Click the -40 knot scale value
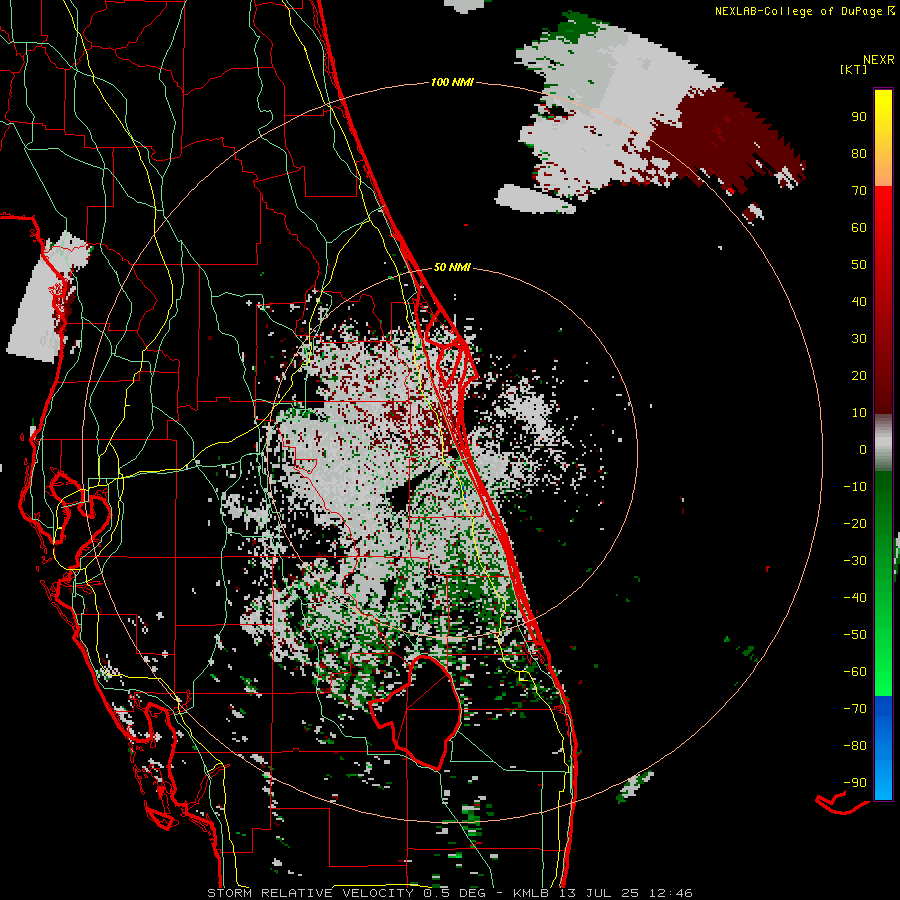Viewport: 900px width, 900px height. [x=855, y=598]
